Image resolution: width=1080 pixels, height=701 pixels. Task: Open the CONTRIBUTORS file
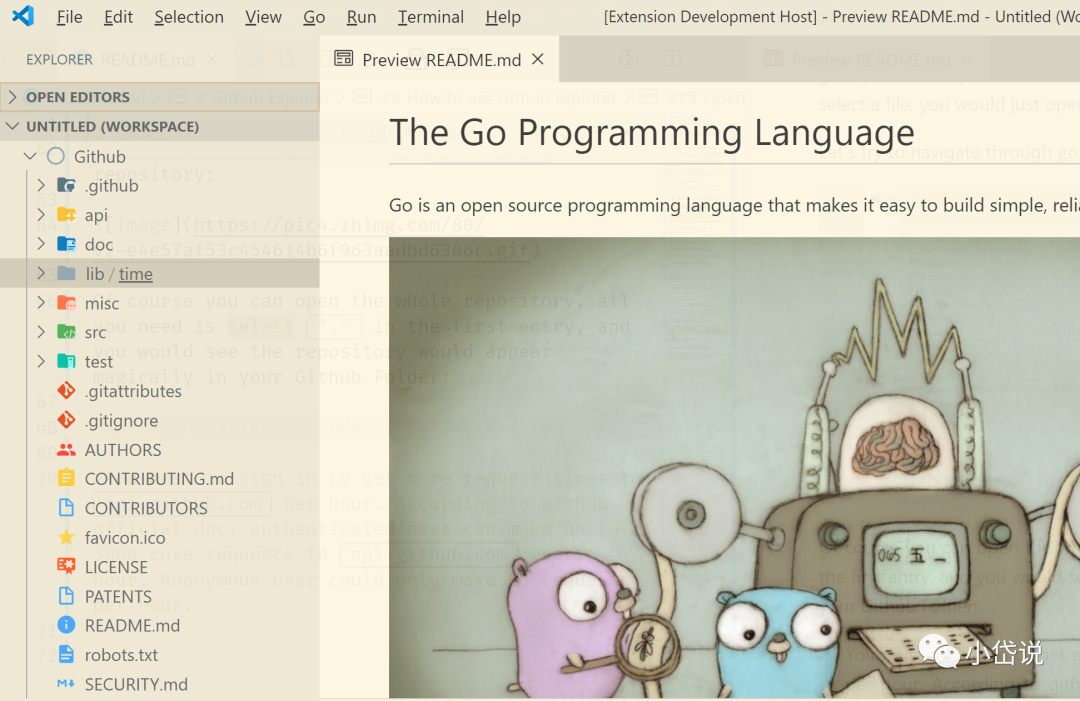click(x=146, y=509)
